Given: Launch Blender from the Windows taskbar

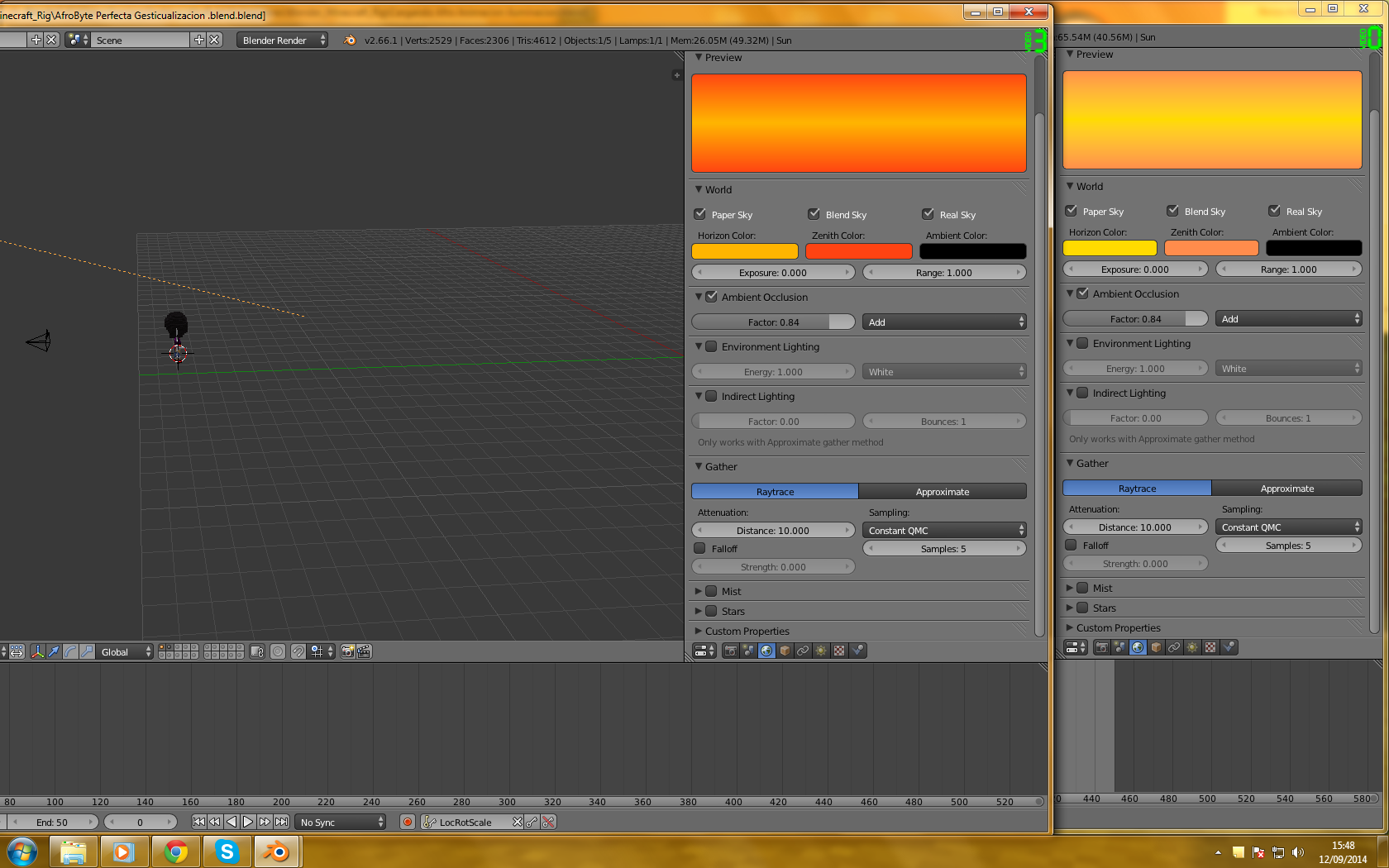Looking at the screenshot, I should click(x=277, y=851).
